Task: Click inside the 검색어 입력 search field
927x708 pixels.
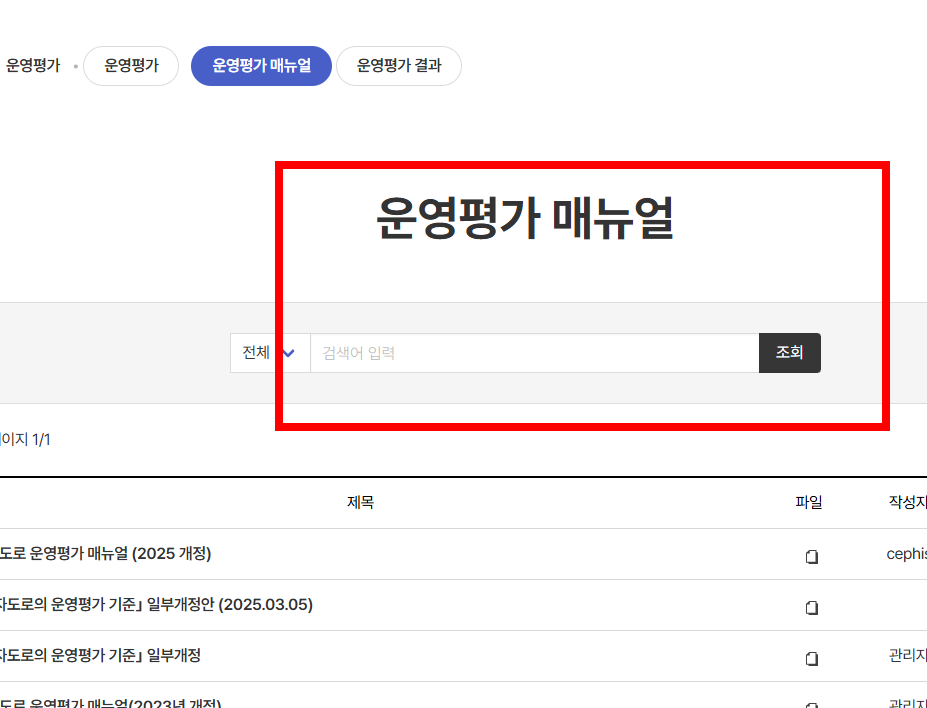Action: click(x=500, y=352)
